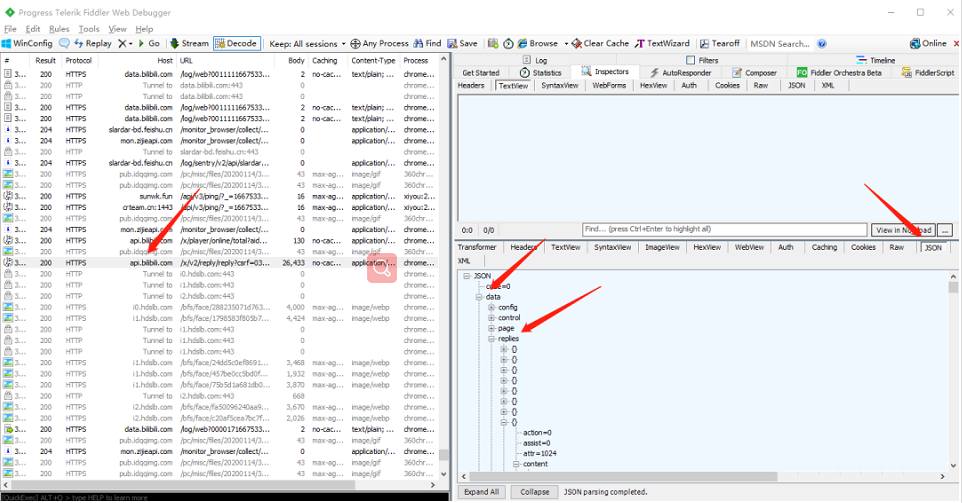Click the Go resume button
This screenshot has width=962, height=503.
[149, 44]
